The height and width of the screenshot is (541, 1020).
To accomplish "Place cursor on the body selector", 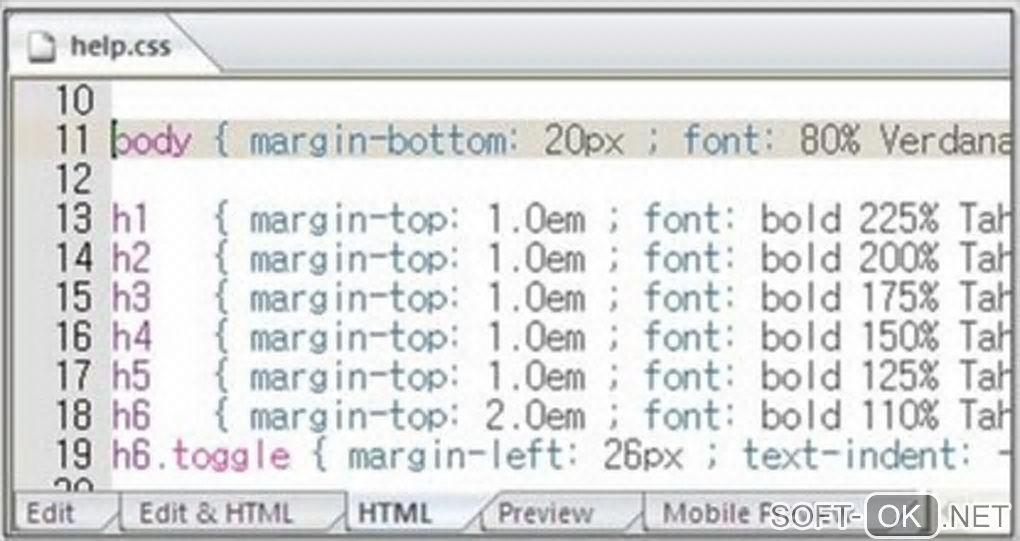I will [151, 140].
